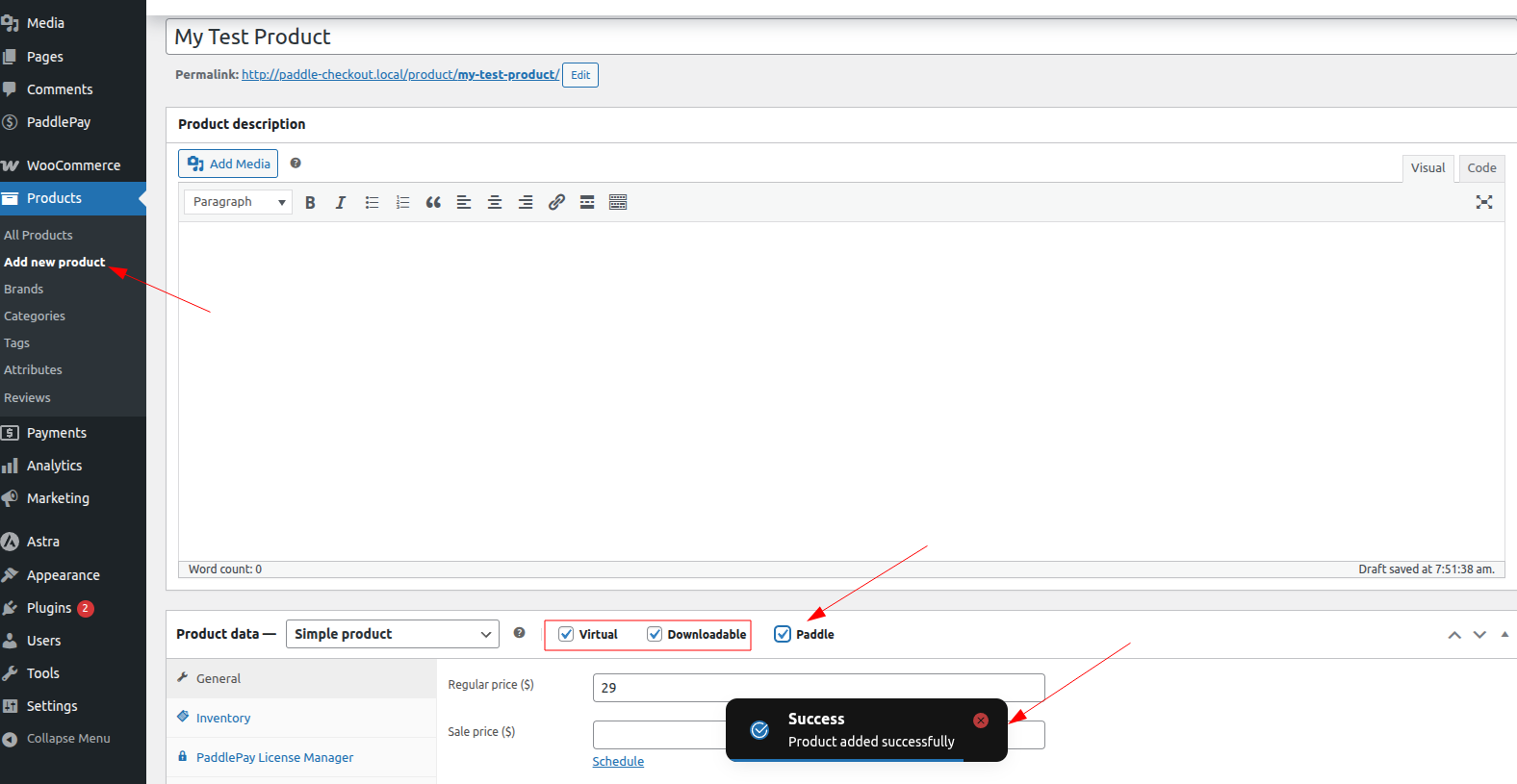Collapse the Product data panel
1517x784 pixels.
pos(1504,635)
